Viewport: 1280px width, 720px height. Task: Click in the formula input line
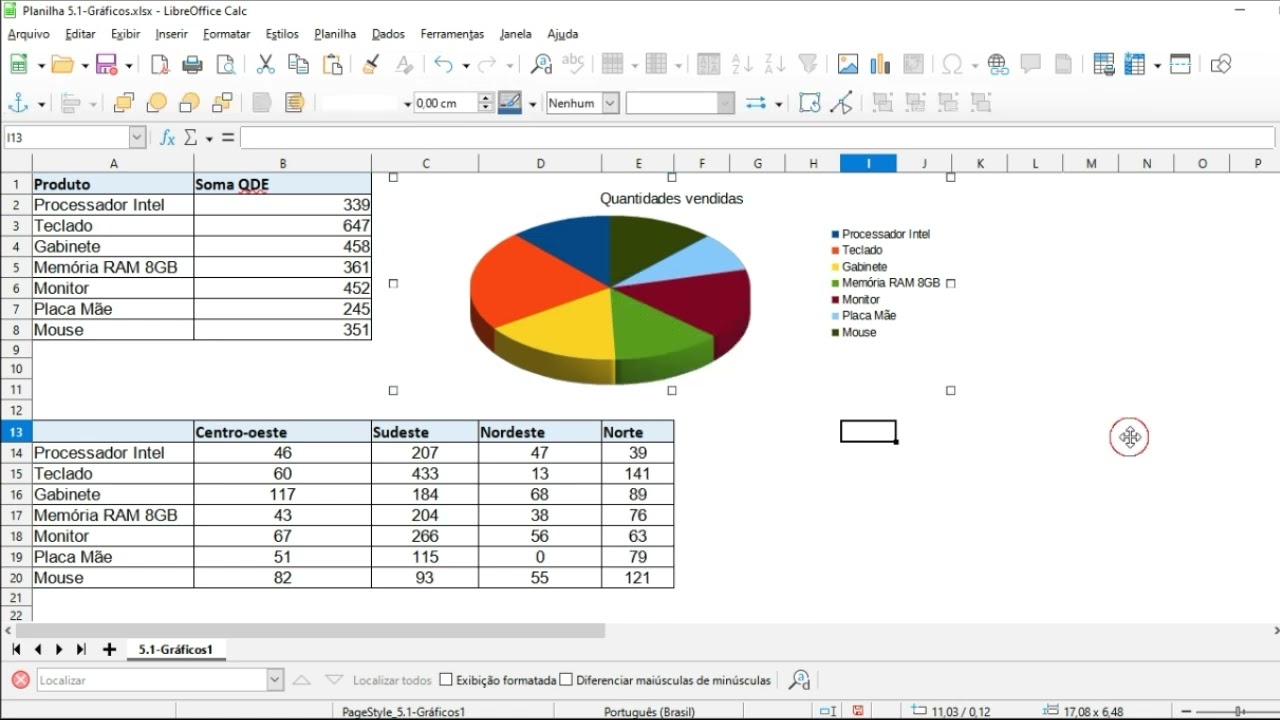click(757, 137)
